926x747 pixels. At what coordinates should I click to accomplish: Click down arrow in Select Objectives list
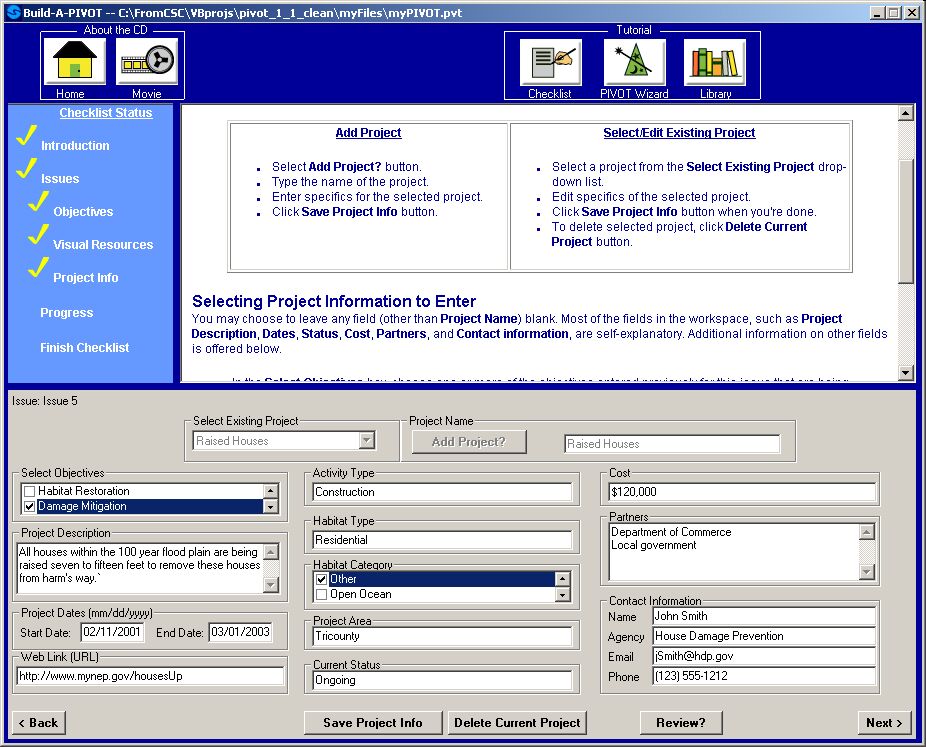click(270, 506)
